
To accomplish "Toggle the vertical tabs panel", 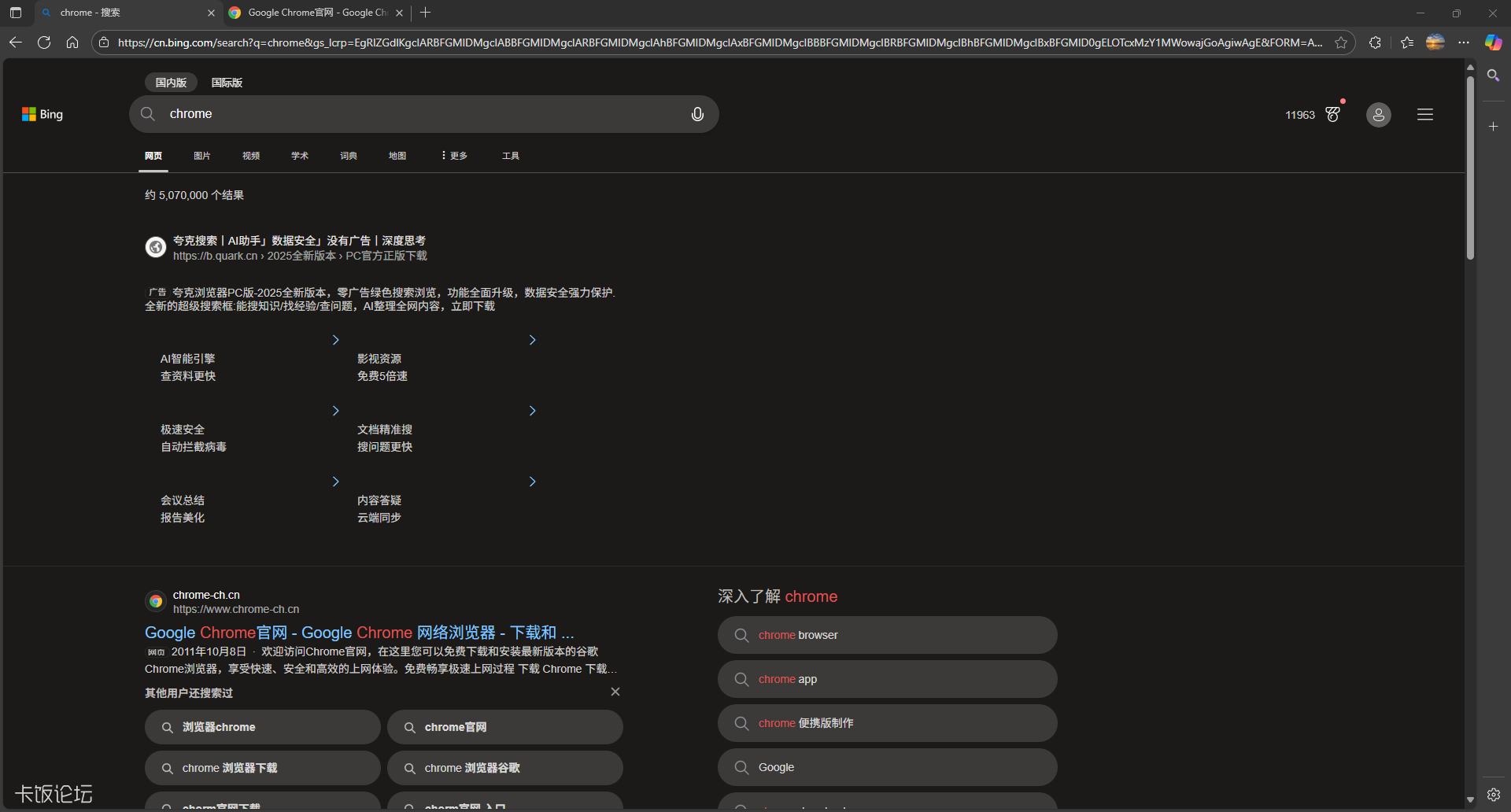I will (x=15, y=13).
